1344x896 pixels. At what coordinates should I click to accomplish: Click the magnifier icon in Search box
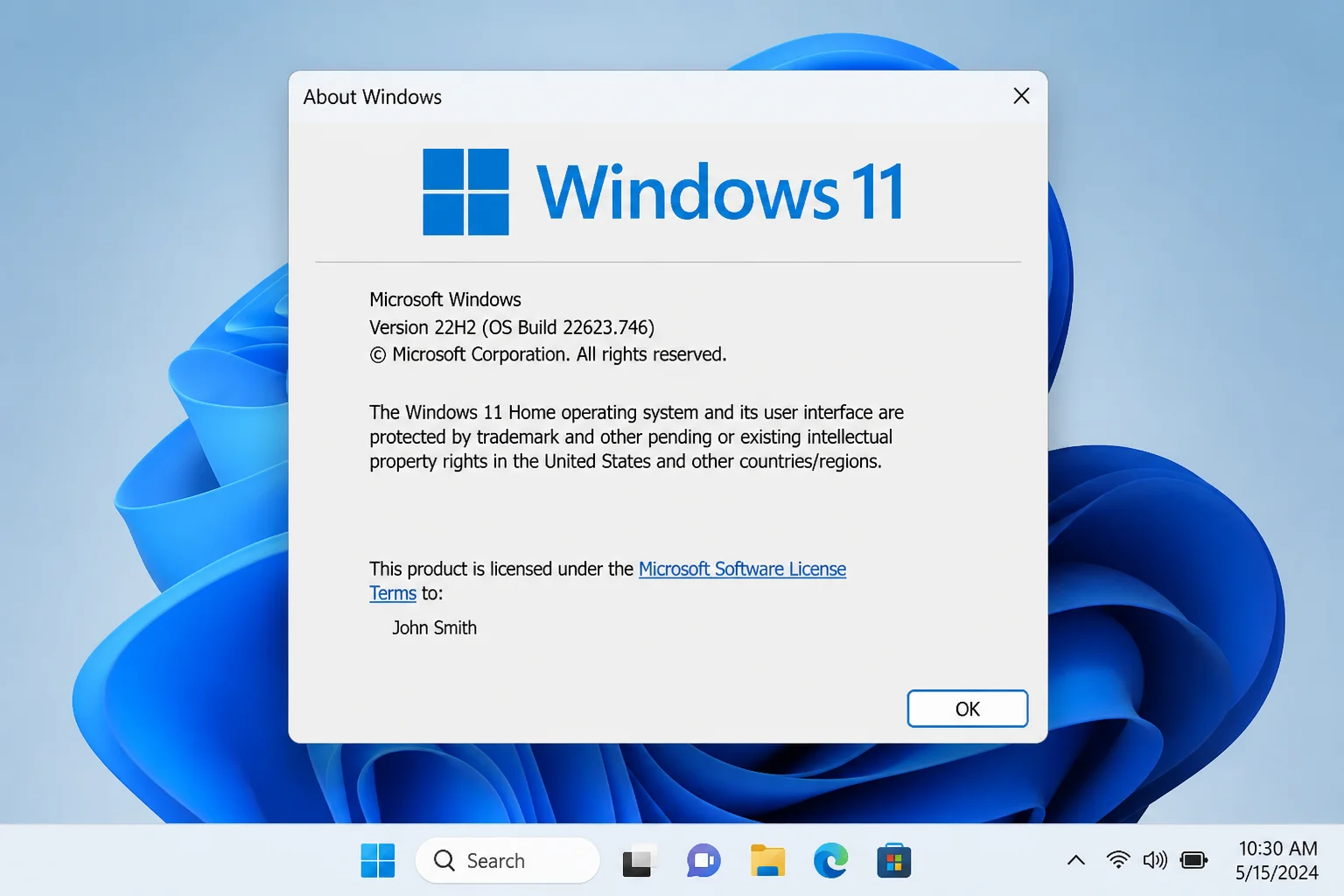pyautogui.click(x=444, y=861)
